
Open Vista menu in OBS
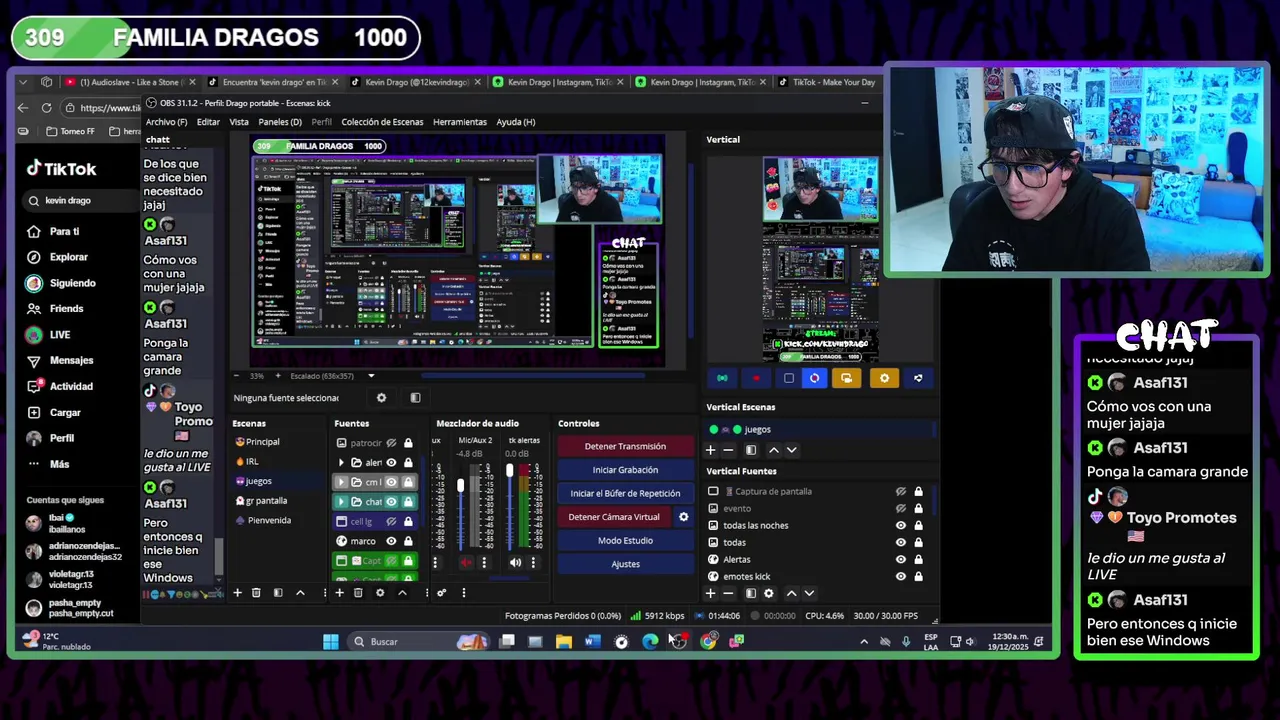point(239,122)
